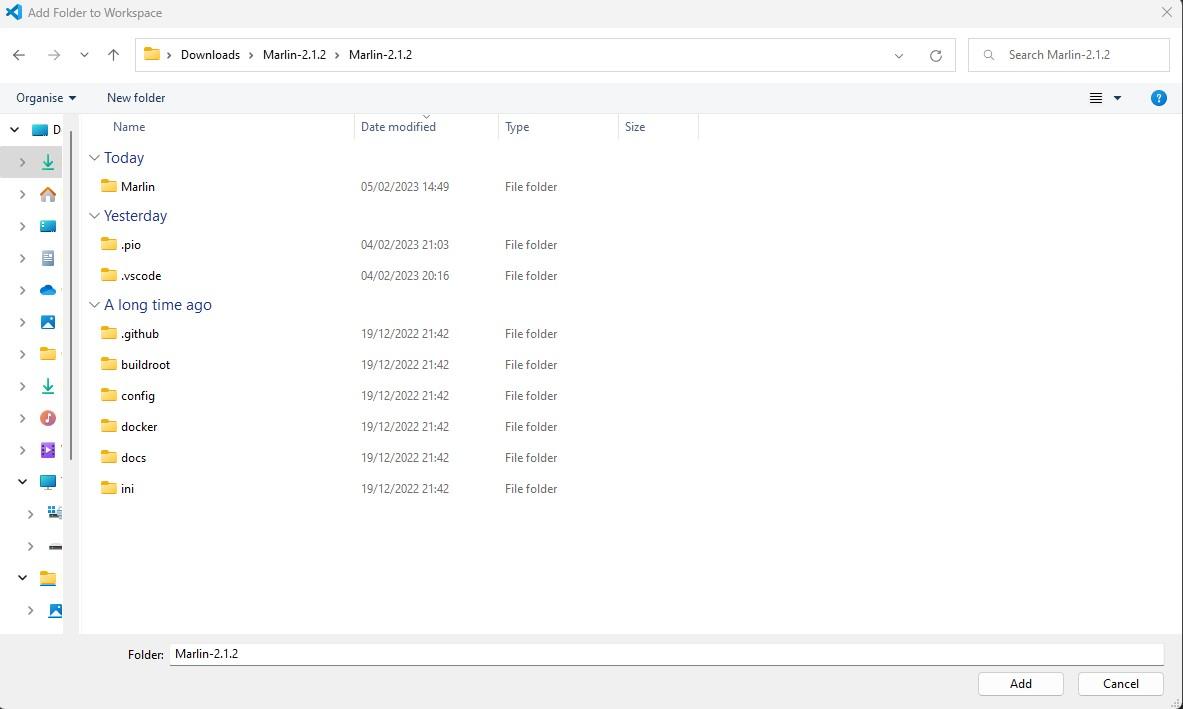Open the .vscode folder

pyautogui.click(x=141, y=275)
